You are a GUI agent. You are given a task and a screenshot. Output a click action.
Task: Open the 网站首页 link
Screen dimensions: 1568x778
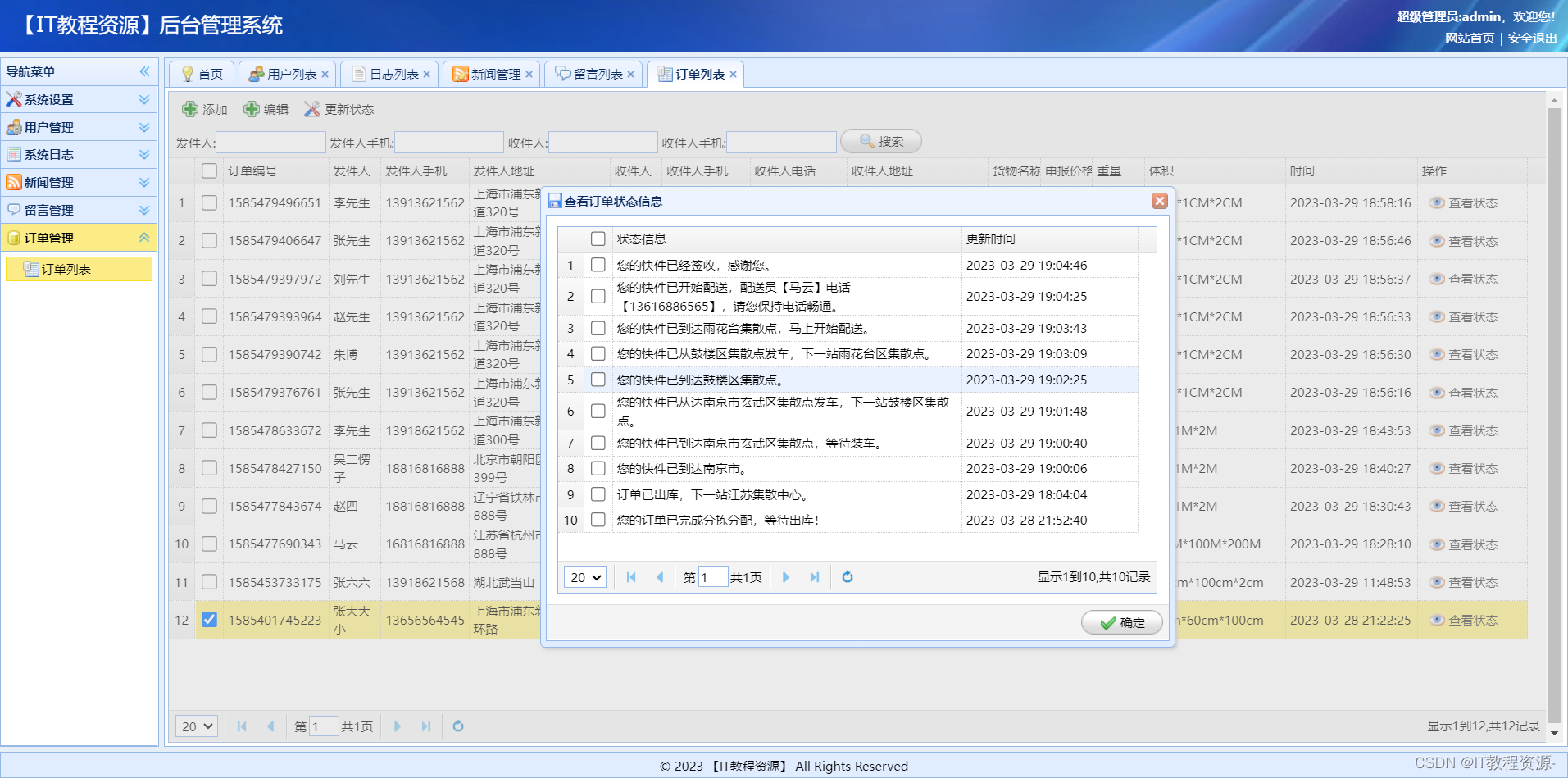point(1470,39)
